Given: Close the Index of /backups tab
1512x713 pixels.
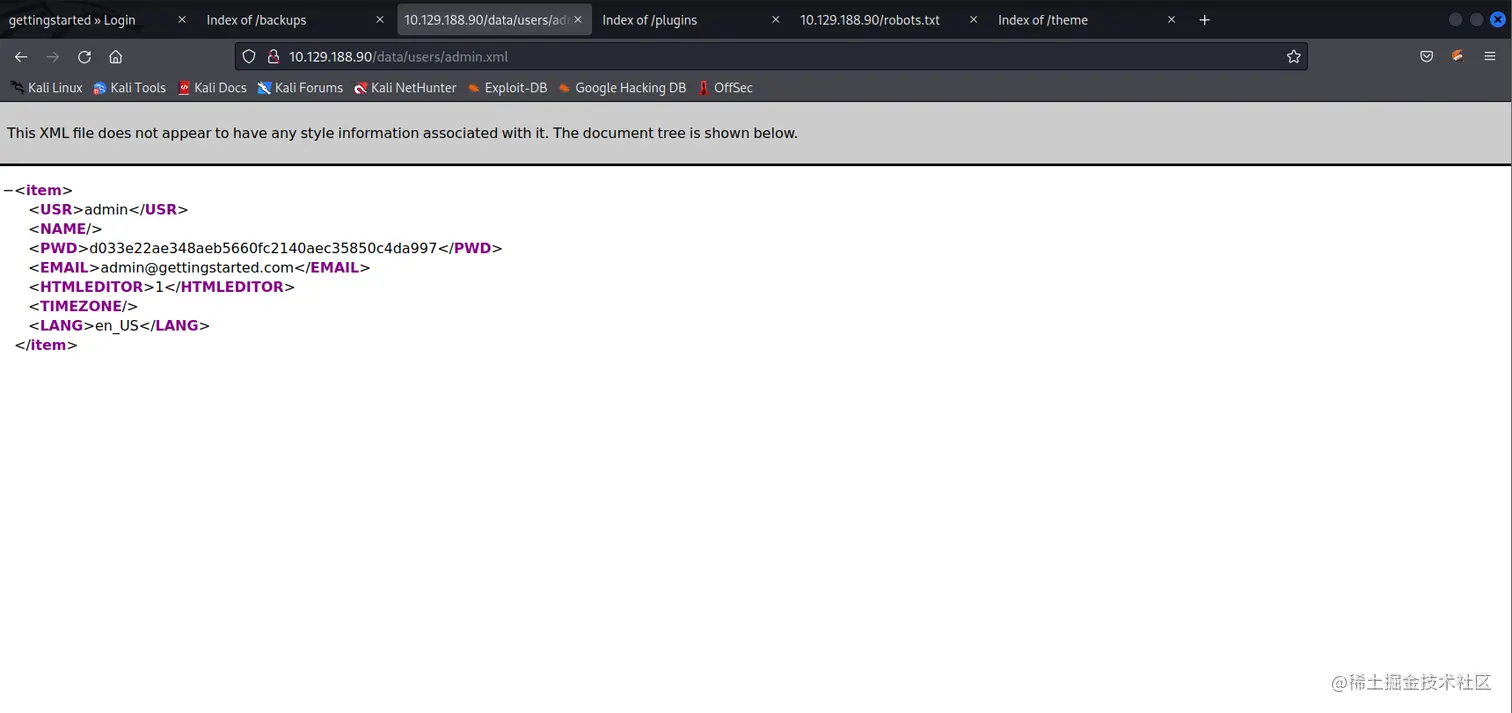Looking at the screenshot, I should coord(380,20).
